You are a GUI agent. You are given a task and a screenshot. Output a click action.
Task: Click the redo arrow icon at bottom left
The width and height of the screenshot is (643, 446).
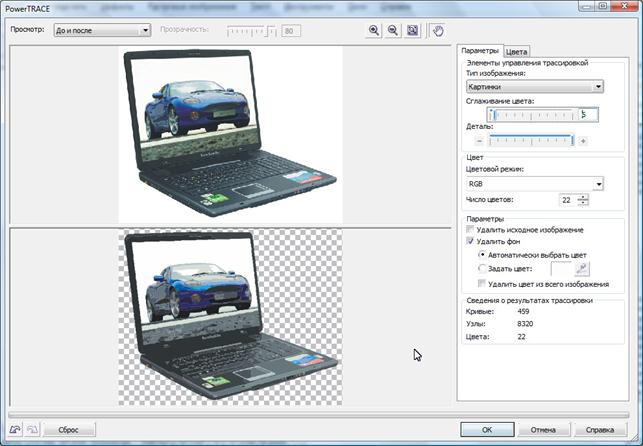[x=32, y=429]
